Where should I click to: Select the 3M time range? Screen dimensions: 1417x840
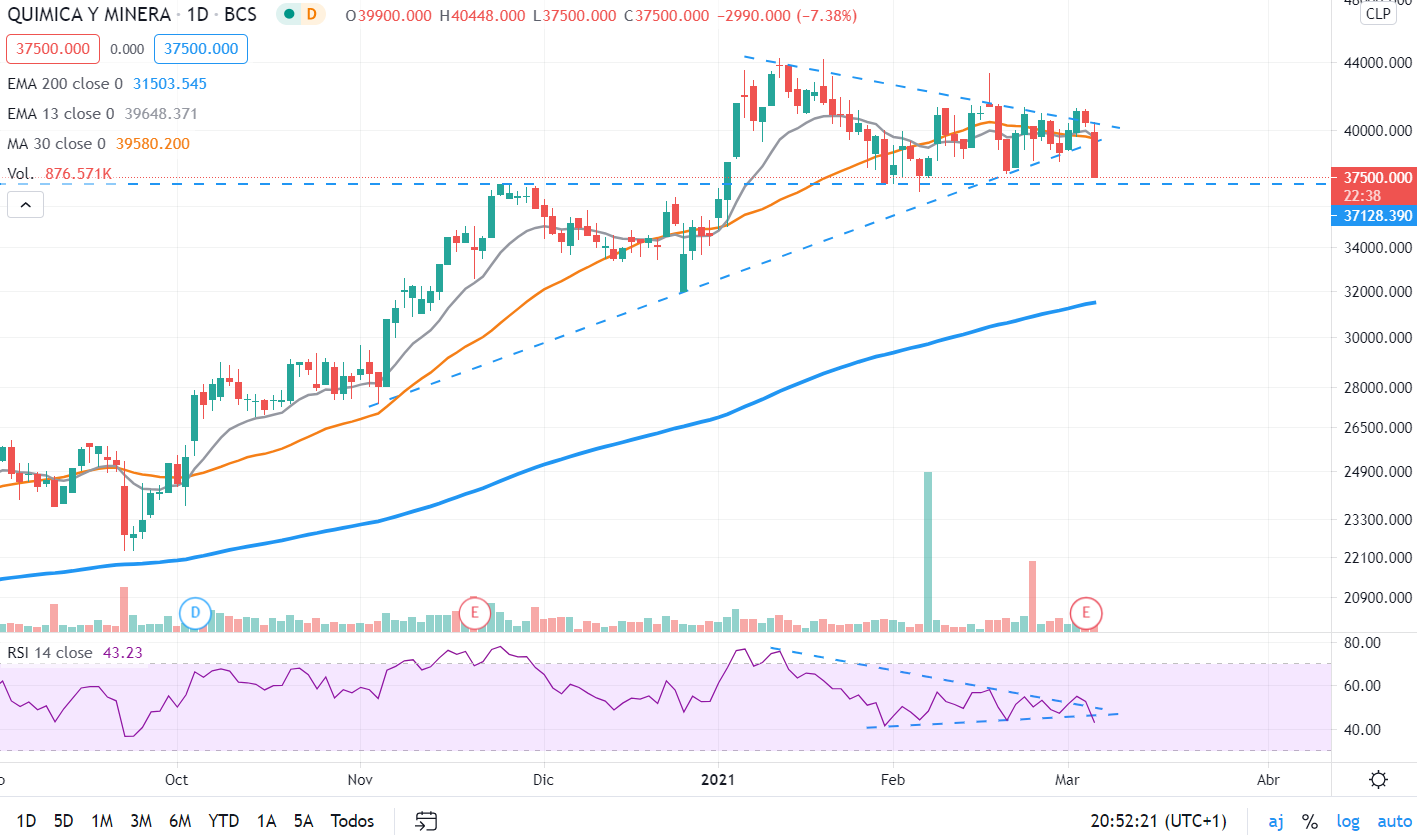(x=140, y=821)
